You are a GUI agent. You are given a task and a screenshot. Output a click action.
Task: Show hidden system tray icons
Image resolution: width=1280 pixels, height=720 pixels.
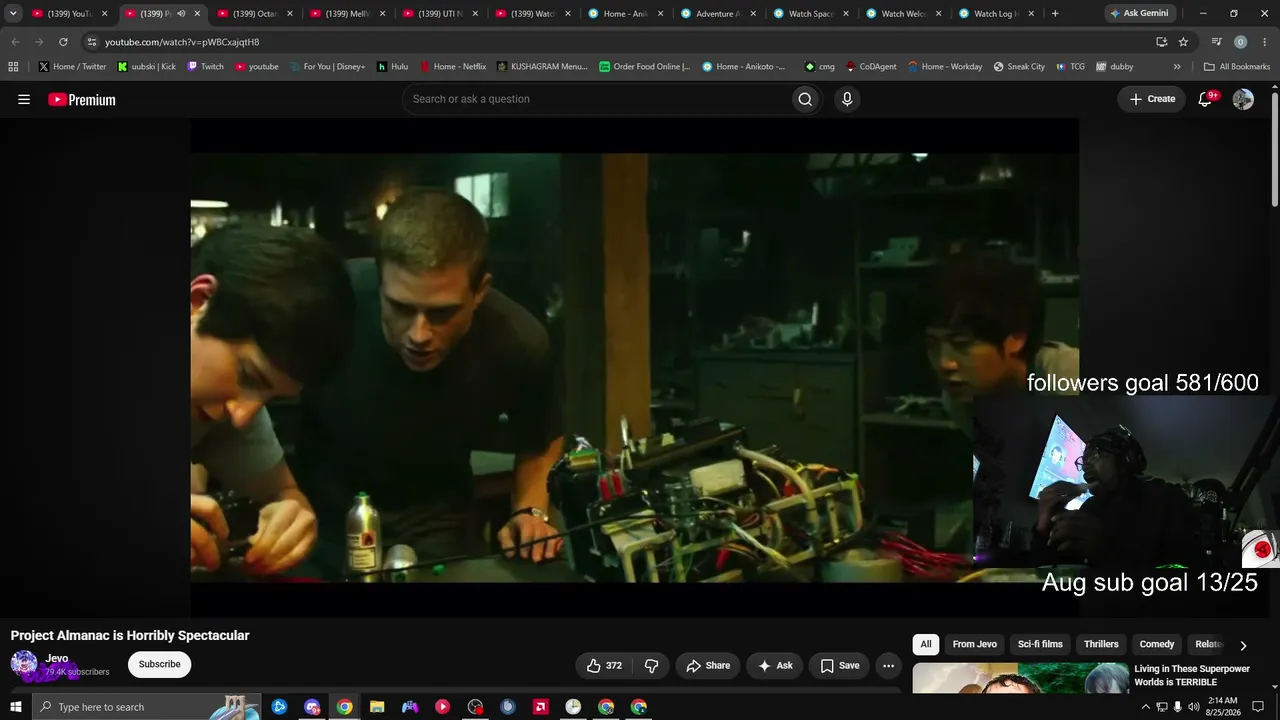1146,707
